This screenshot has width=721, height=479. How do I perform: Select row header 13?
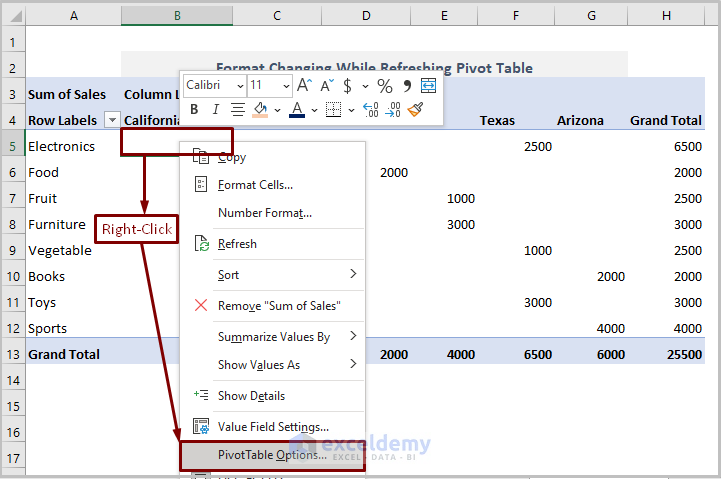(x=13, y=354)
